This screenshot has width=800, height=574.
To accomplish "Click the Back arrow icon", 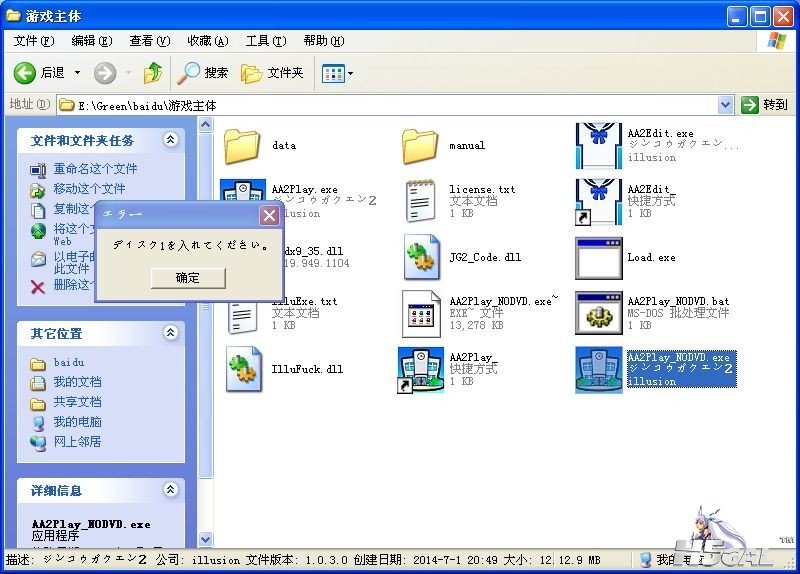I will (24, 73).
